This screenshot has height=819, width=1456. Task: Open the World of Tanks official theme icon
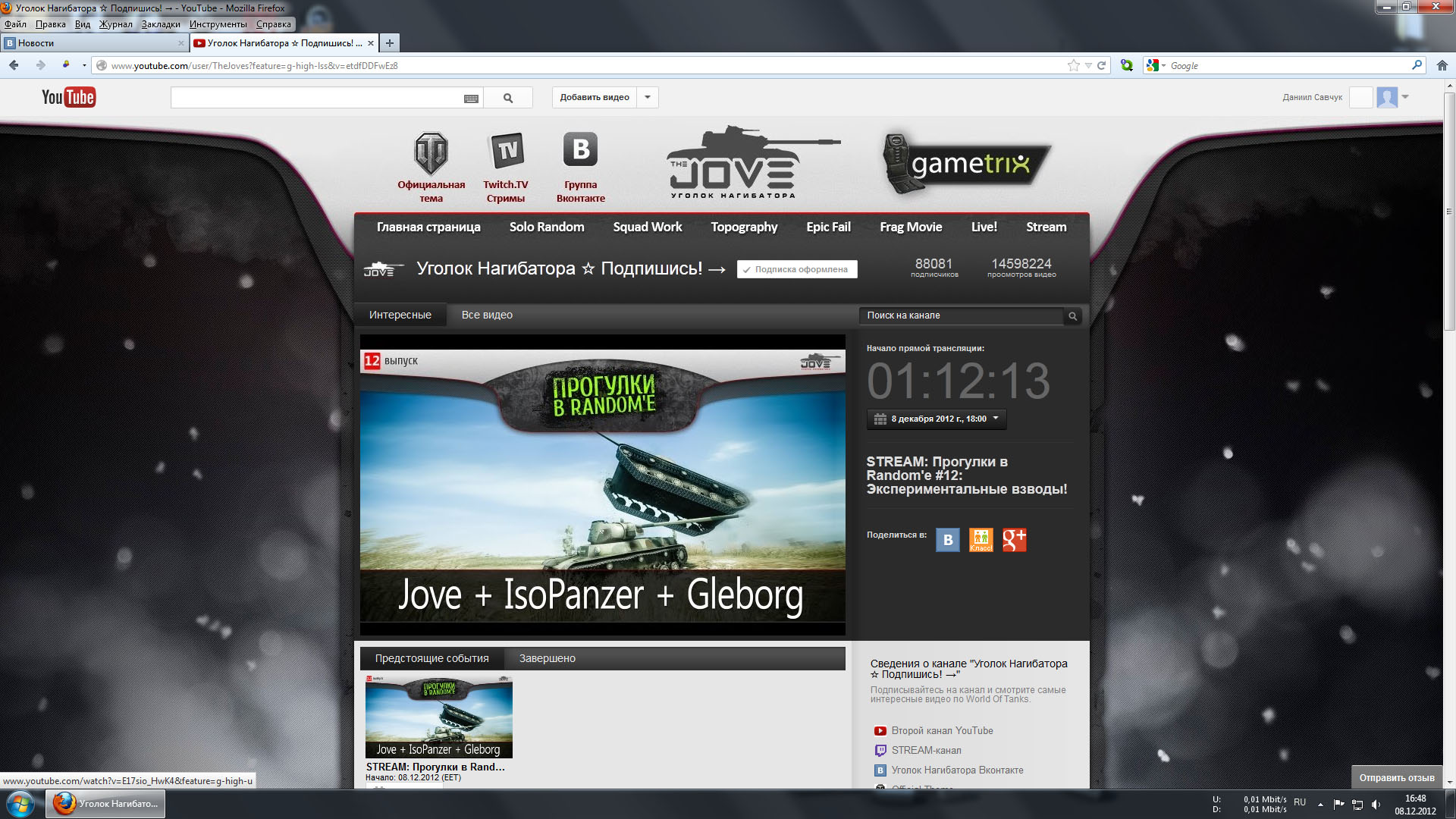point(431,154)
